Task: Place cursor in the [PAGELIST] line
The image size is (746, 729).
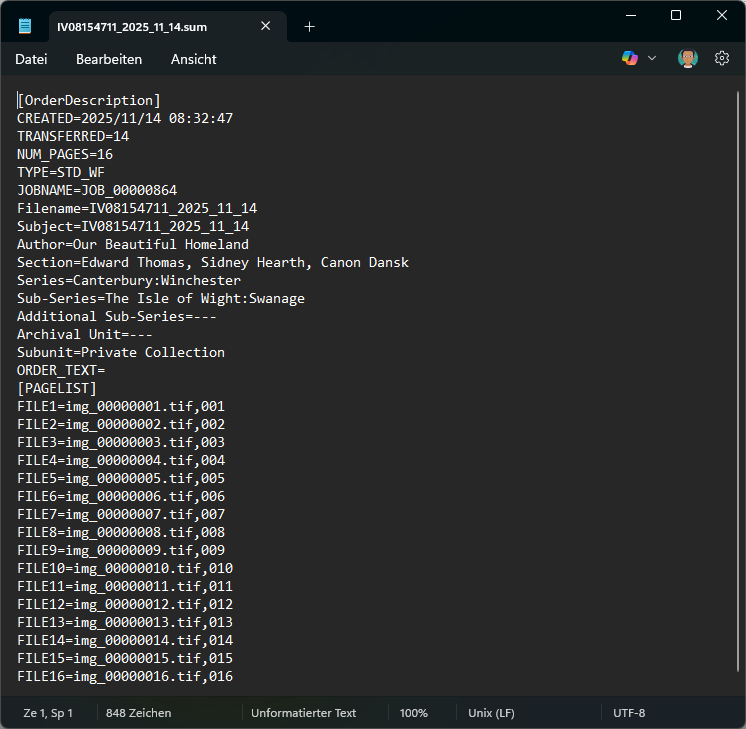Action: pyautogui.click(x=57, y=388)
